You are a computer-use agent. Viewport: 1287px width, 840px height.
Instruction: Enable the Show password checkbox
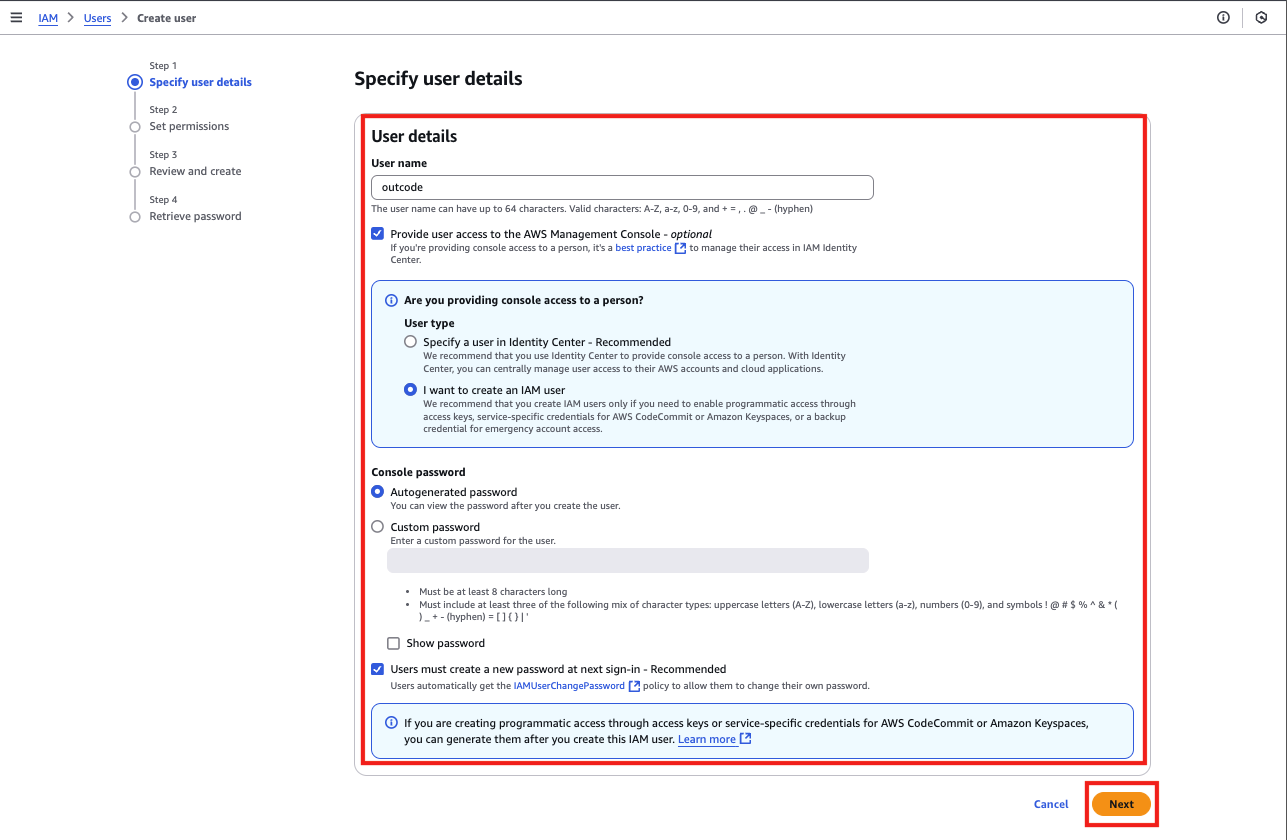(394, 644)
